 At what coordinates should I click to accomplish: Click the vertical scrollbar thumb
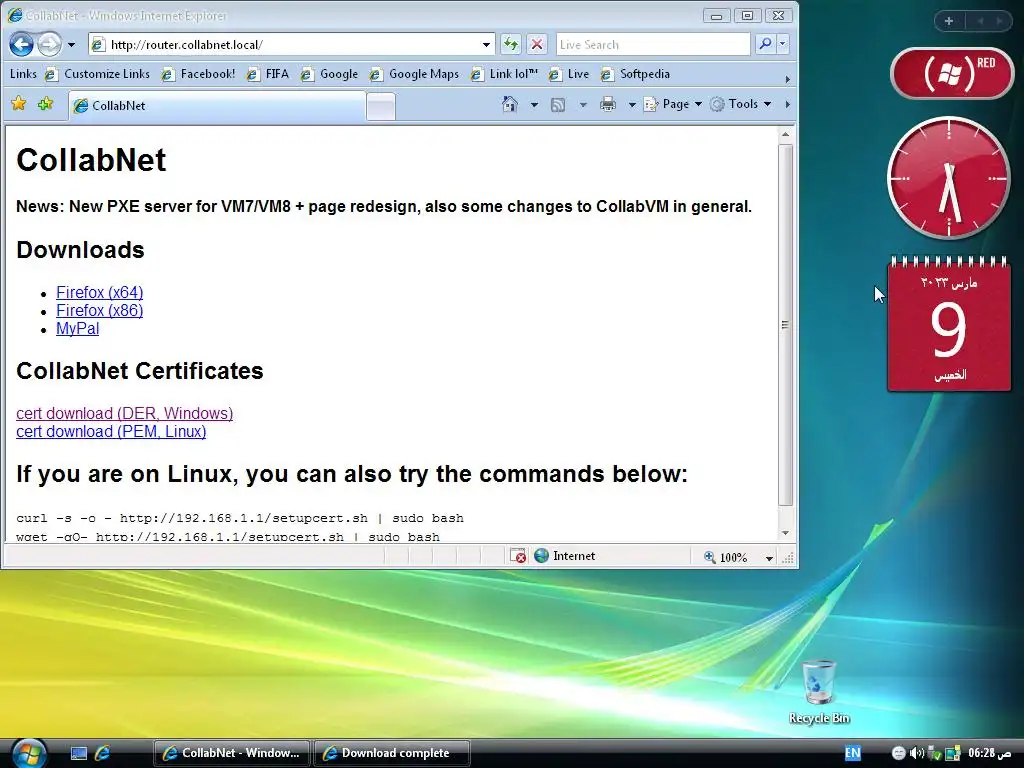pyautogui.click(x=786, y=325)
